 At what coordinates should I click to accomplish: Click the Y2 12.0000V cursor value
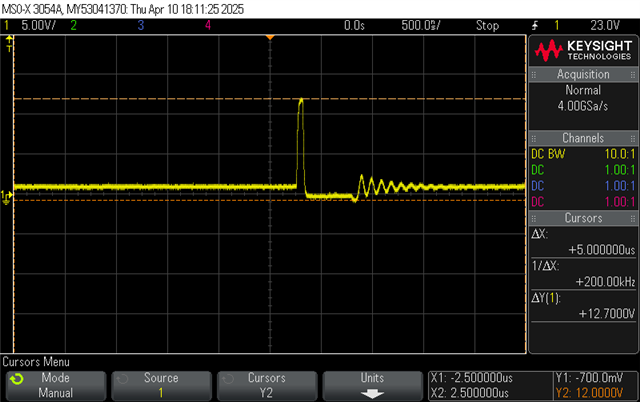[589, 393]
